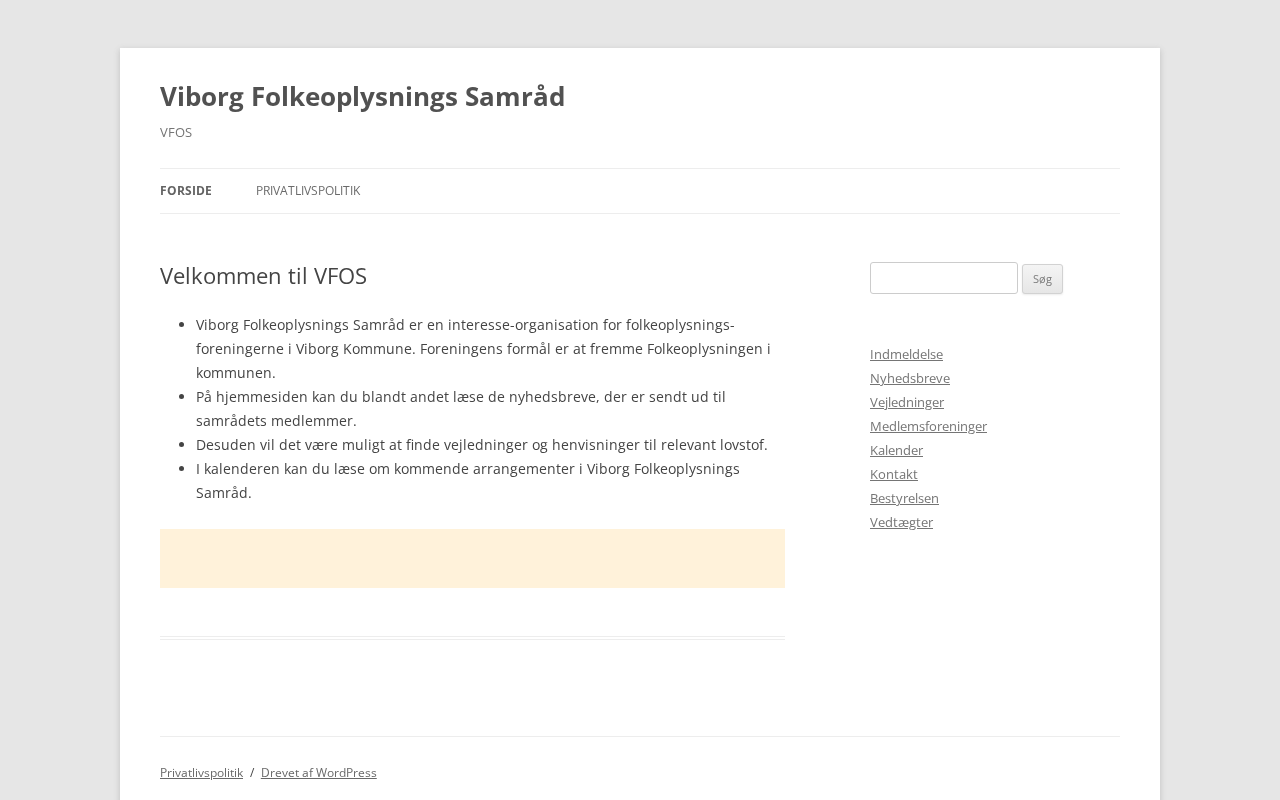Open the Indmeldelse sidebar link
Image resolution: width=1280 pixels, height=800 pixels.
point(906,355)
